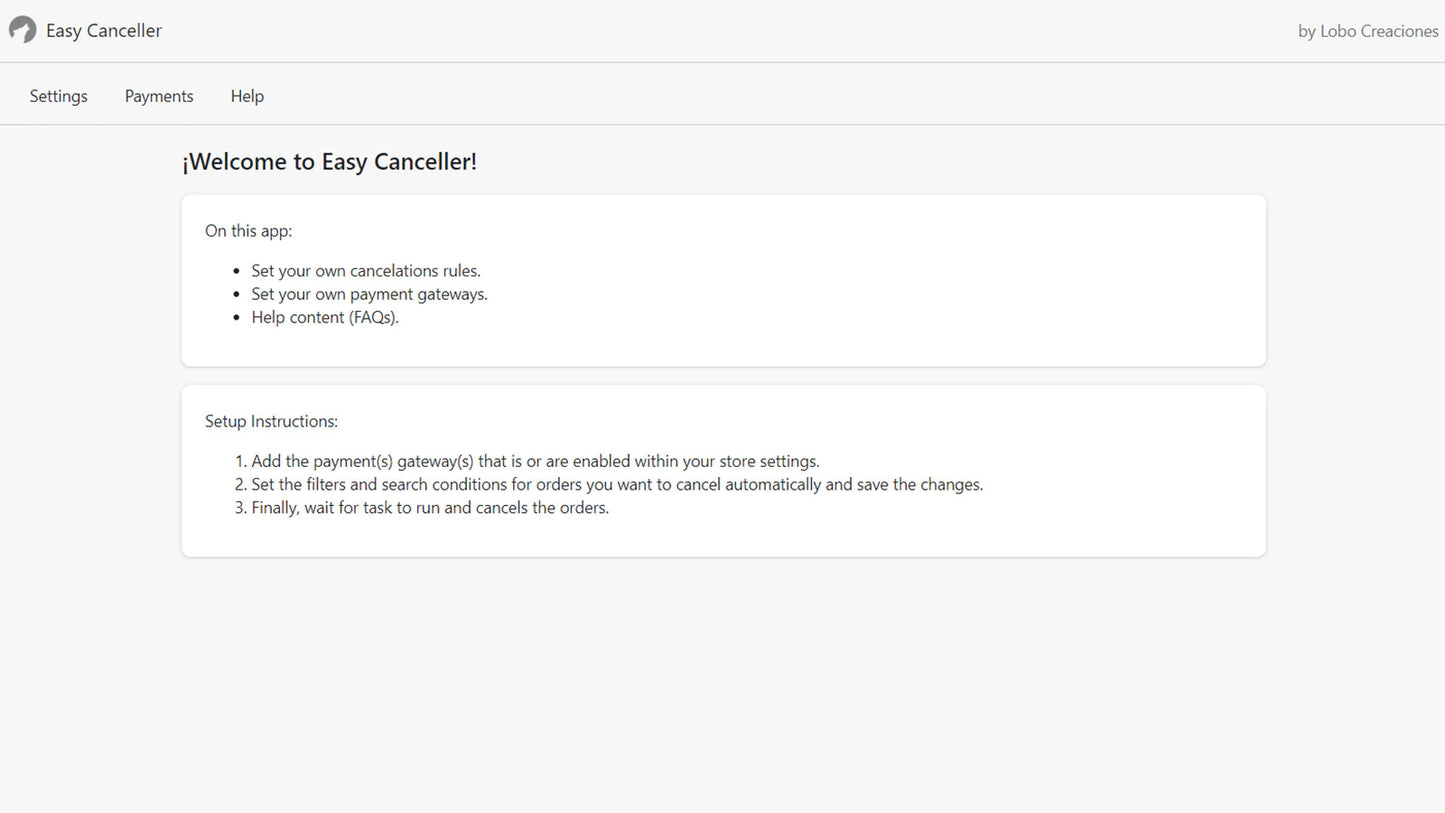Select setup step about filters and search conditions
The image size is (1445, 813).
(617, 484)
